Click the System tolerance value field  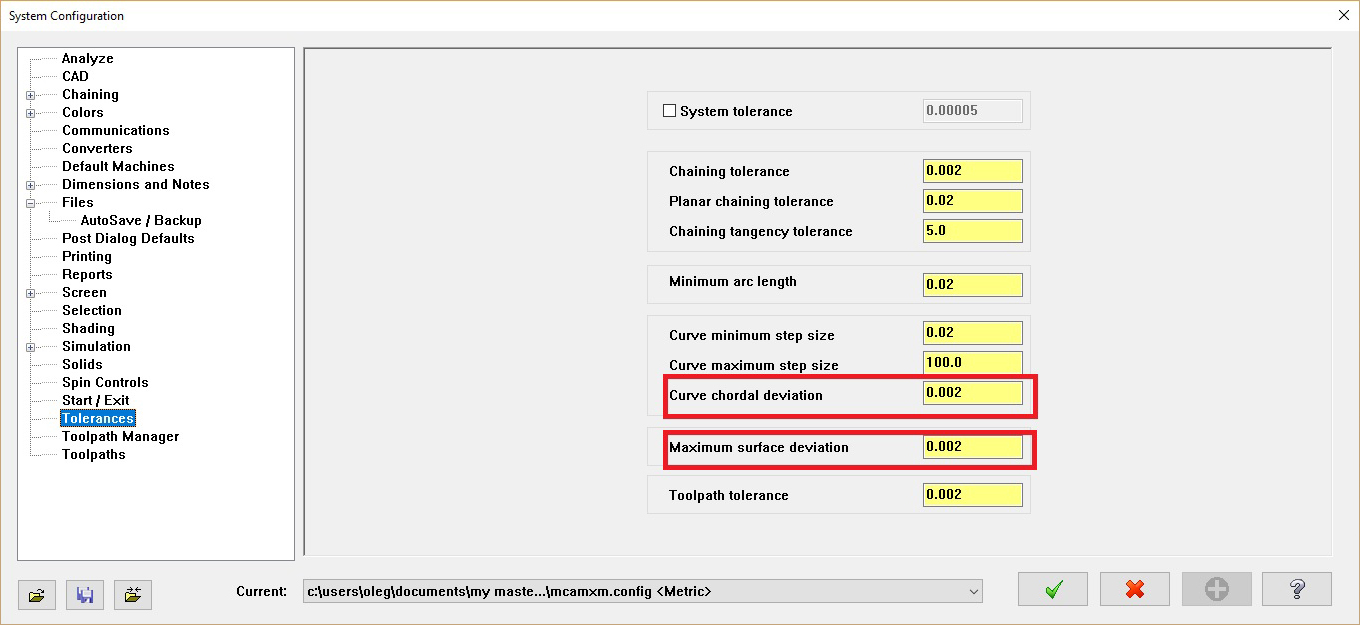point(973,111)
